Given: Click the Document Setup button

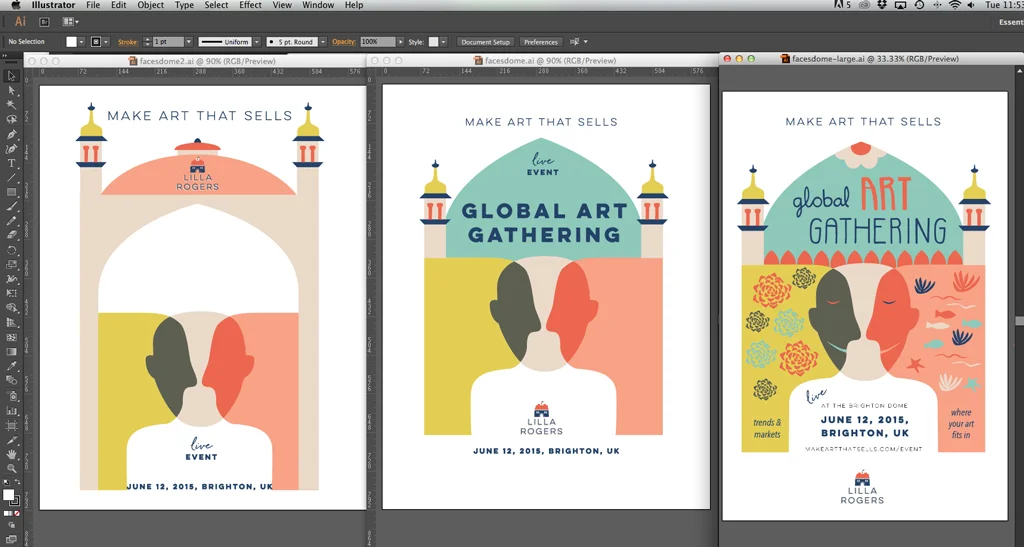Looking at the screenshot, I should pos(485,42).
